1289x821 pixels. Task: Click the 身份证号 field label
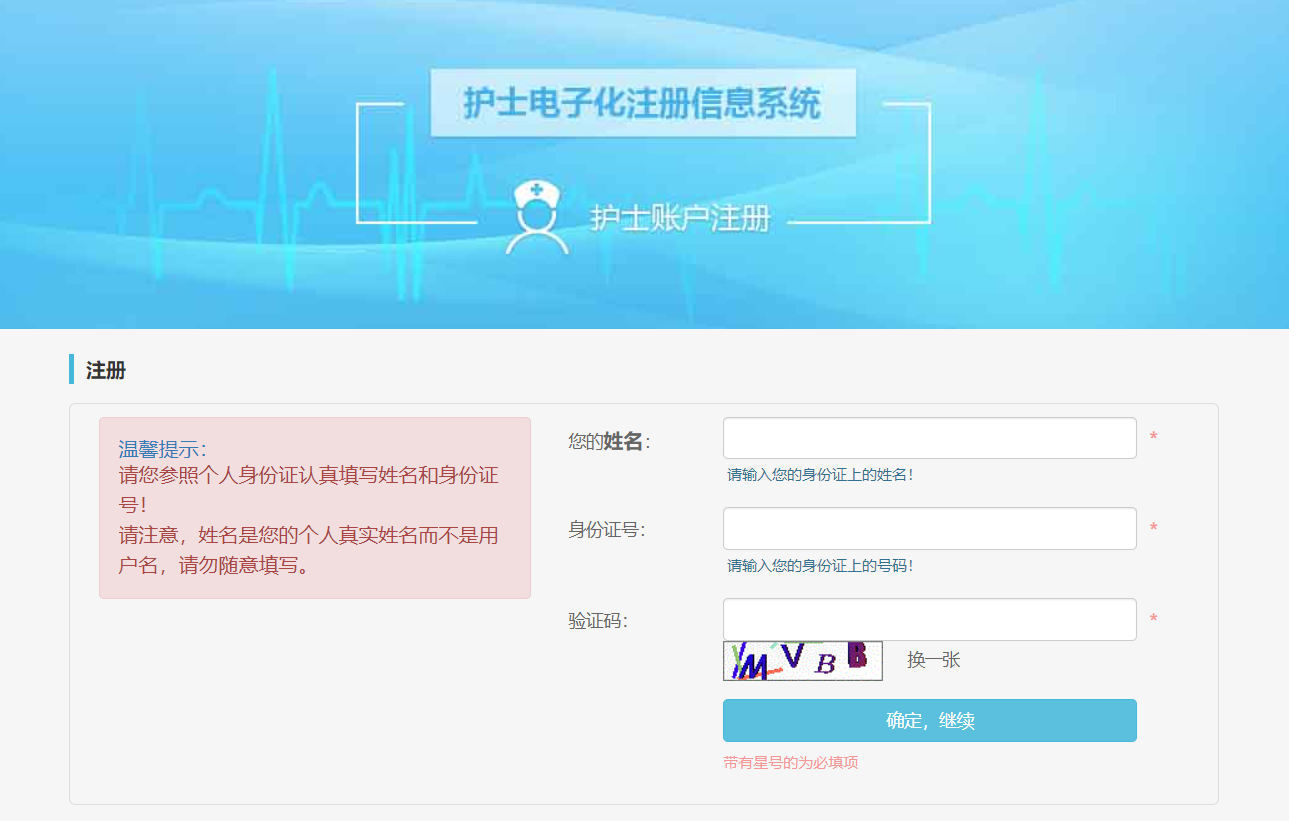pos(606,530)
